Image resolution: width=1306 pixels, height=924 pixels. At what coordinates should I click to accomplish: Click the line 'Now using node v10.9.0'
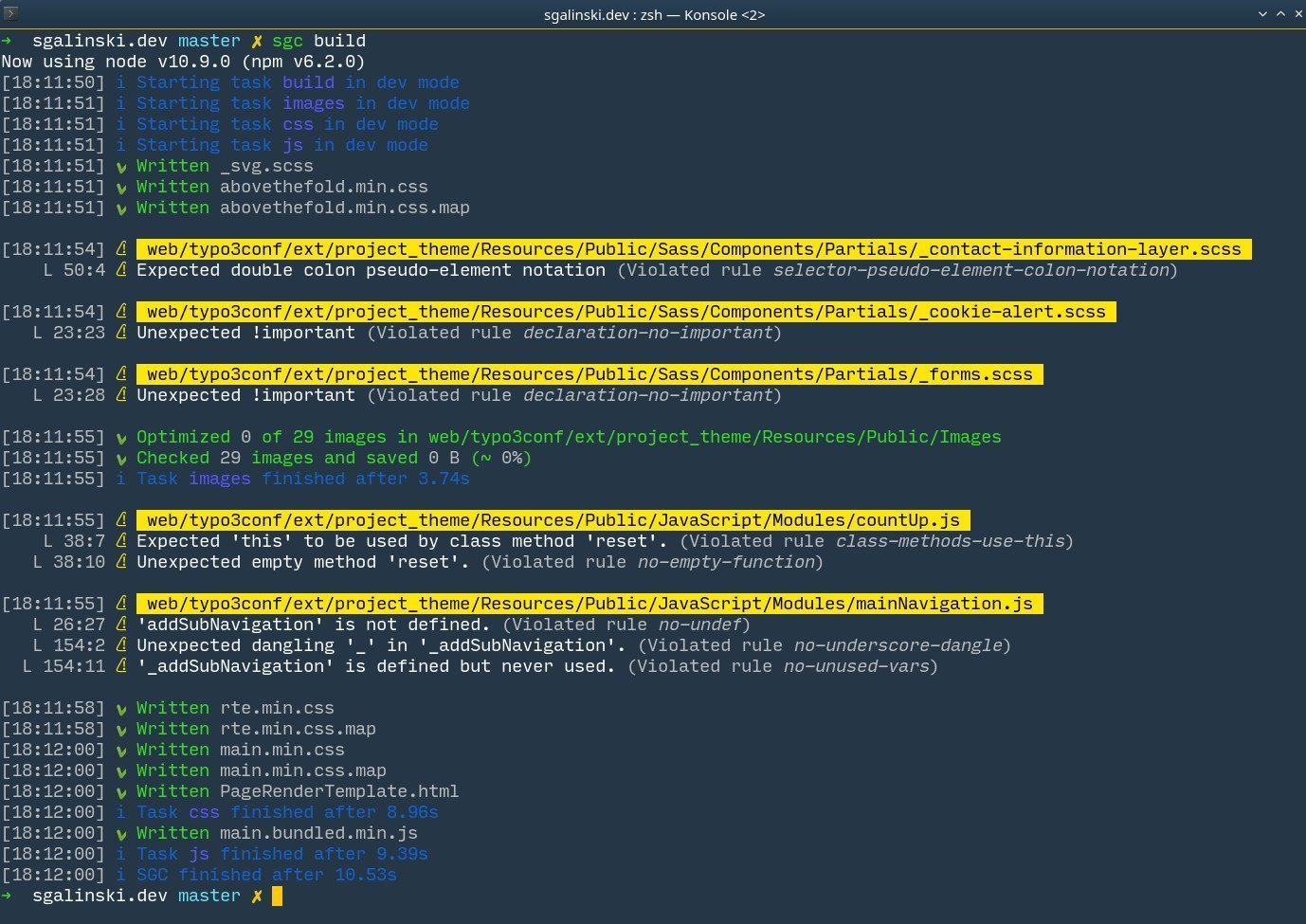point(183,62)
